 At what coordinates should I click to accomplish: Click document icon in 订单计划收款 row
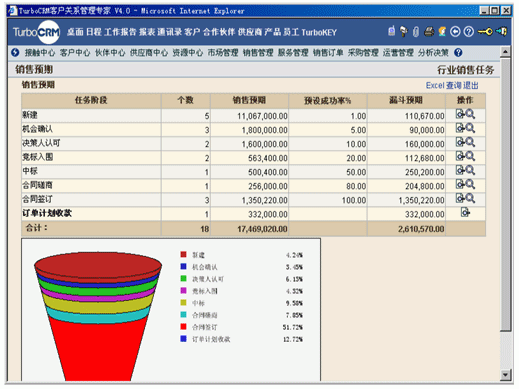pyautogui.click(x=465, y=212)
